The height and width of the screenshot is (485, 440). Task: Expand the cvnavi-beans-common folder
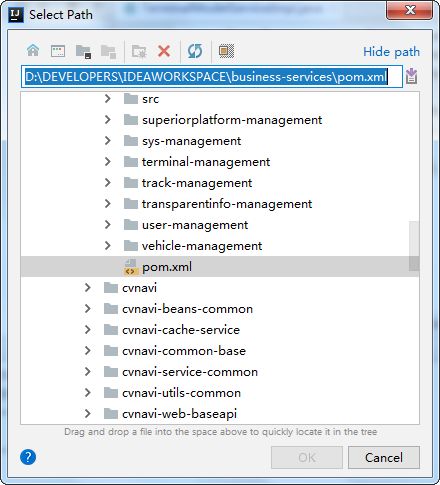(x=87, y=308)
